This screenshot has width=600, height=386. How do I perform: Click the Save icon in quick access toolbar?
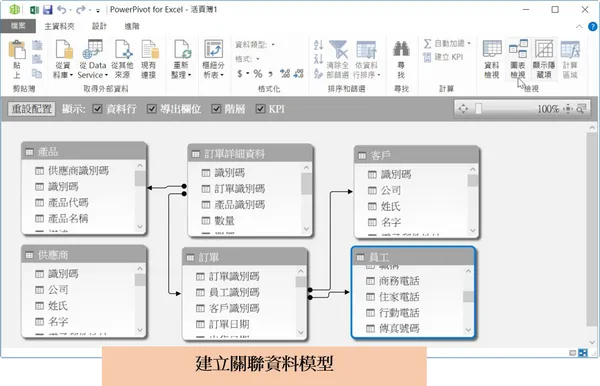(47, 10)
